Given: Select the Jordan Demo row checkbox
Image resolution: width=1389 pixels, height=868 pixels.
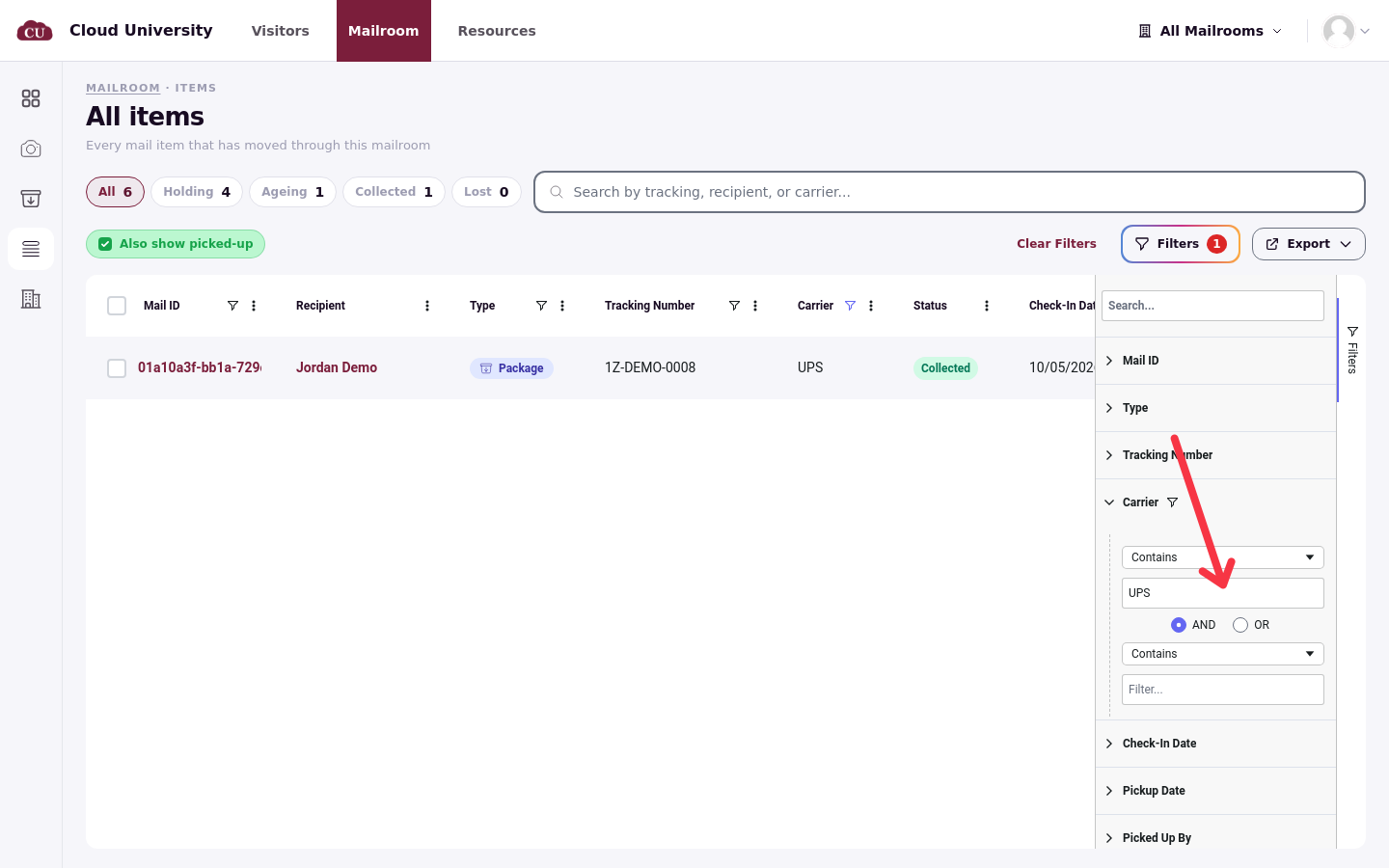Looking at the screenshot, I should pos(117,368).
